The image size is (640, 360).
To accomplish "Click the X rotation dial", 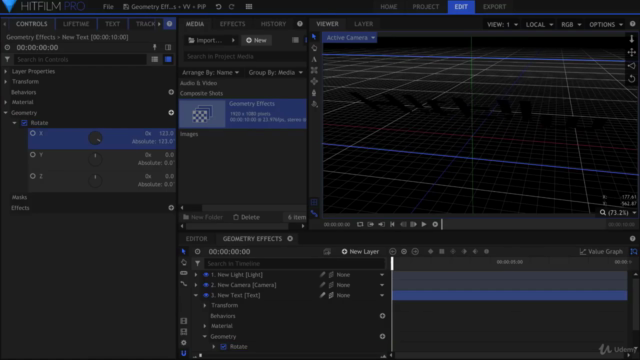I will [95, 138].
